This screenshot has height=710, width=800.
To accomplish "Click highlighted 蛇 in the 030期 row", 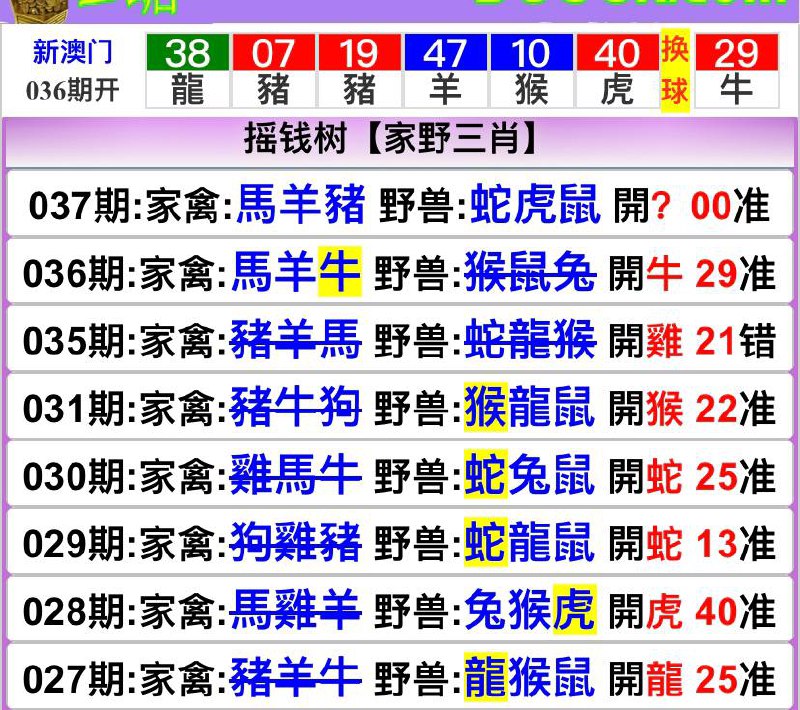I will pyautogui.click(x=486, y=474).
